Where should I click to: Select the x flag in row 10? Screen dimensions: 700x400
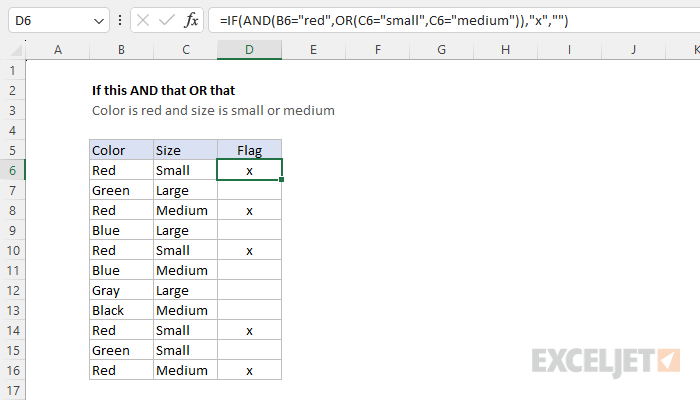249,250
